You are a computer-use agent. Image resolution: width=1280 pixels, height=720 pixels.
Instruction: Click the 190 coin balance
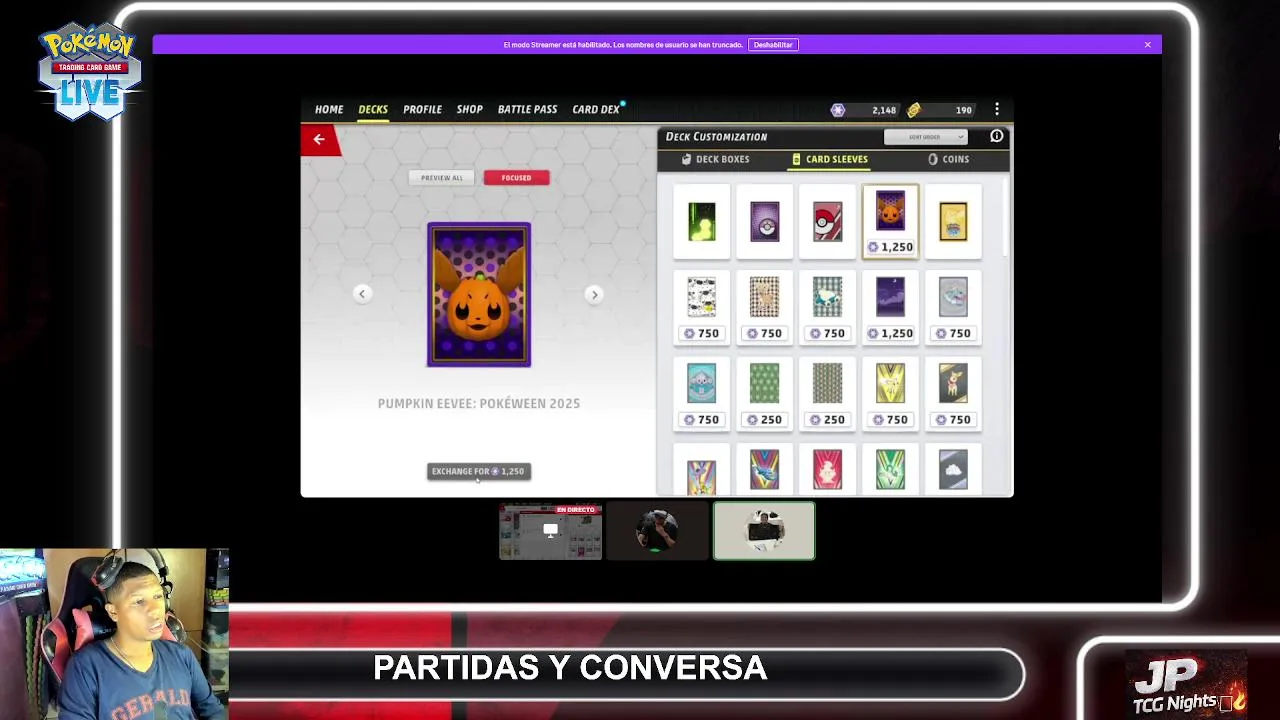(963, 110)
